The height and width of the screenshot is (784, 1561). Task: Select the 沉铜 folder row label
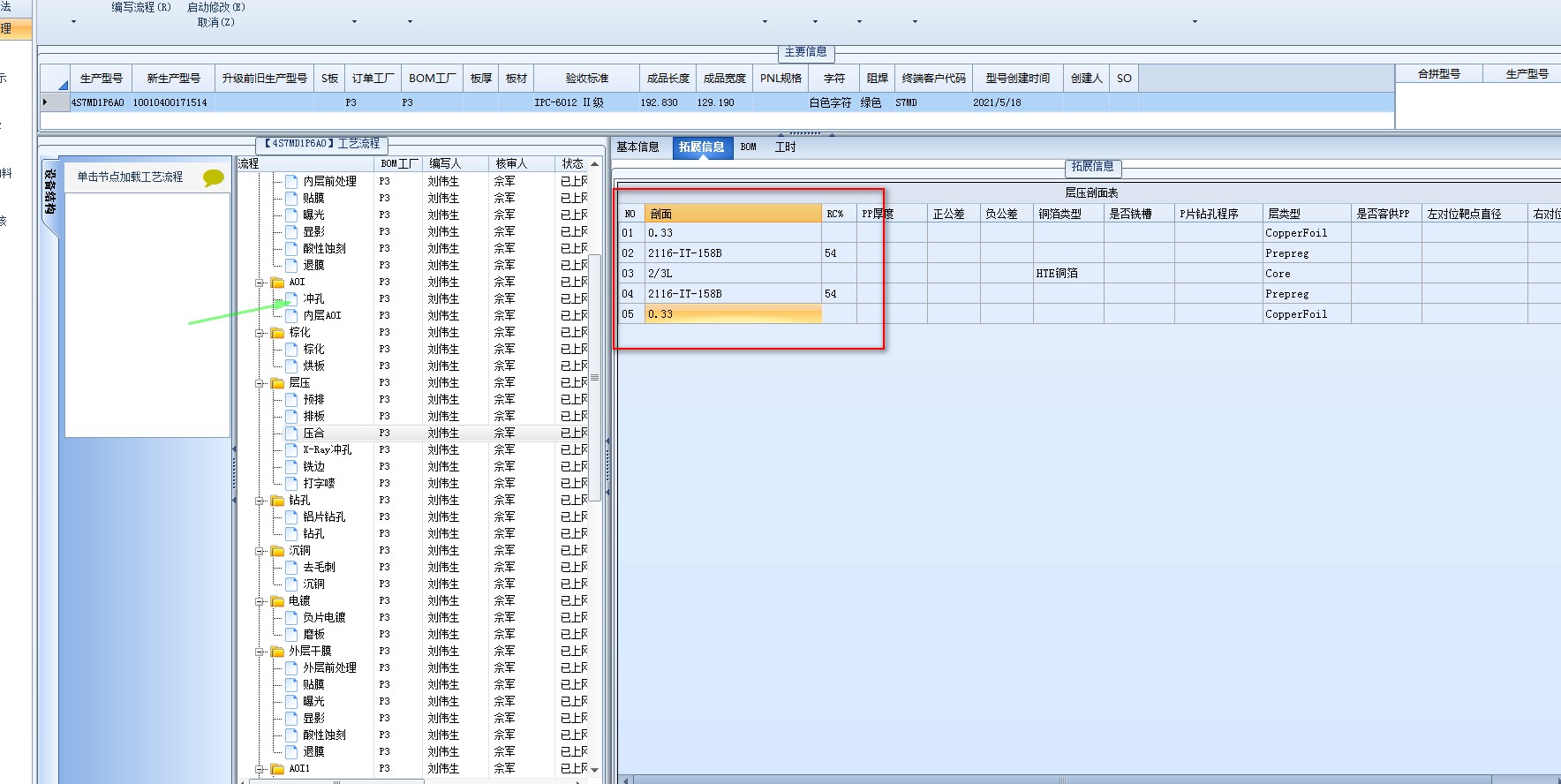point(299,551)
